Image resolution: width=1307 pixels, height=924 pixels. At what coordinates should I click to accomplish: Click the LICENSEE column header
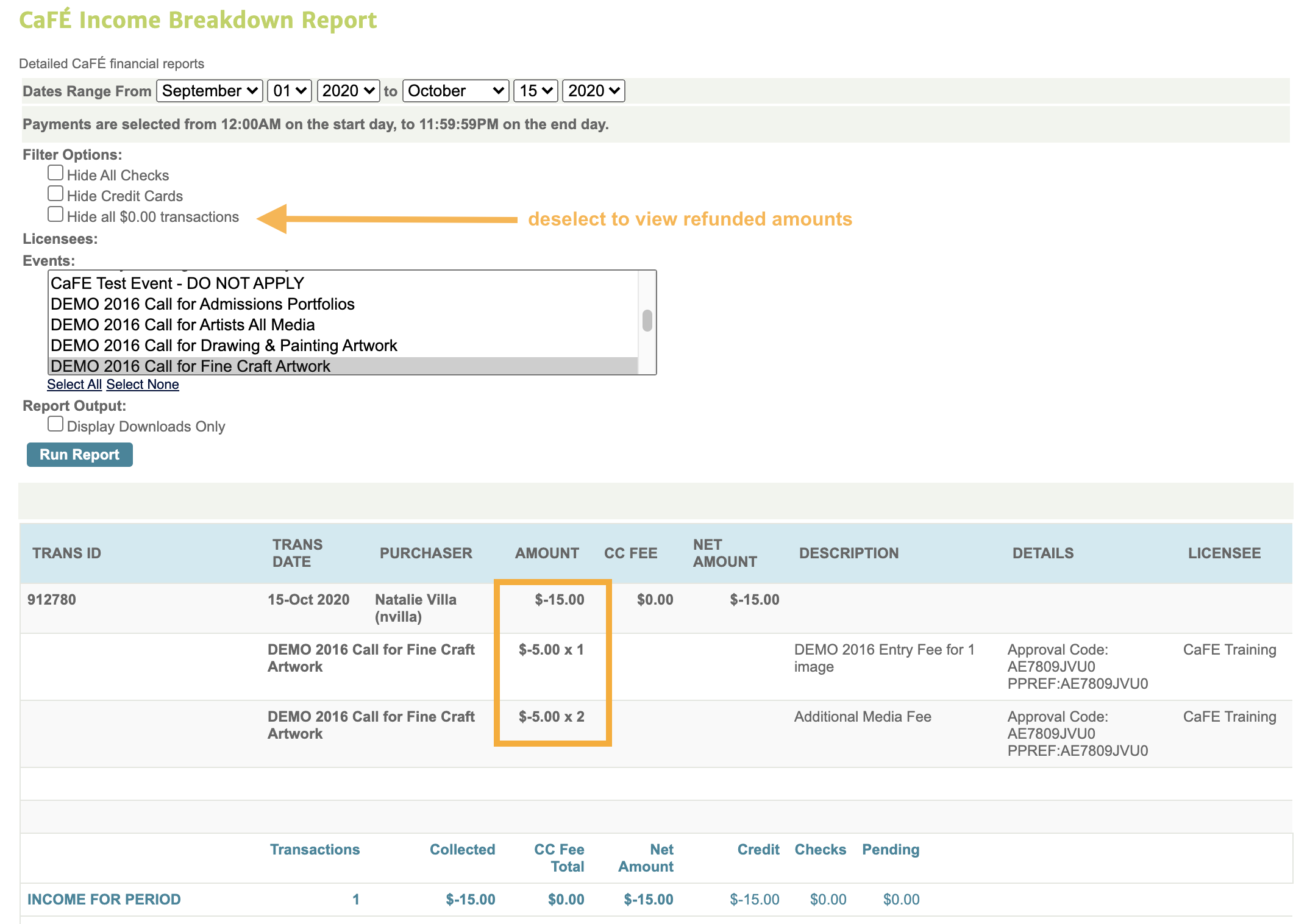pyautogui.click(x=1225, y=553)
